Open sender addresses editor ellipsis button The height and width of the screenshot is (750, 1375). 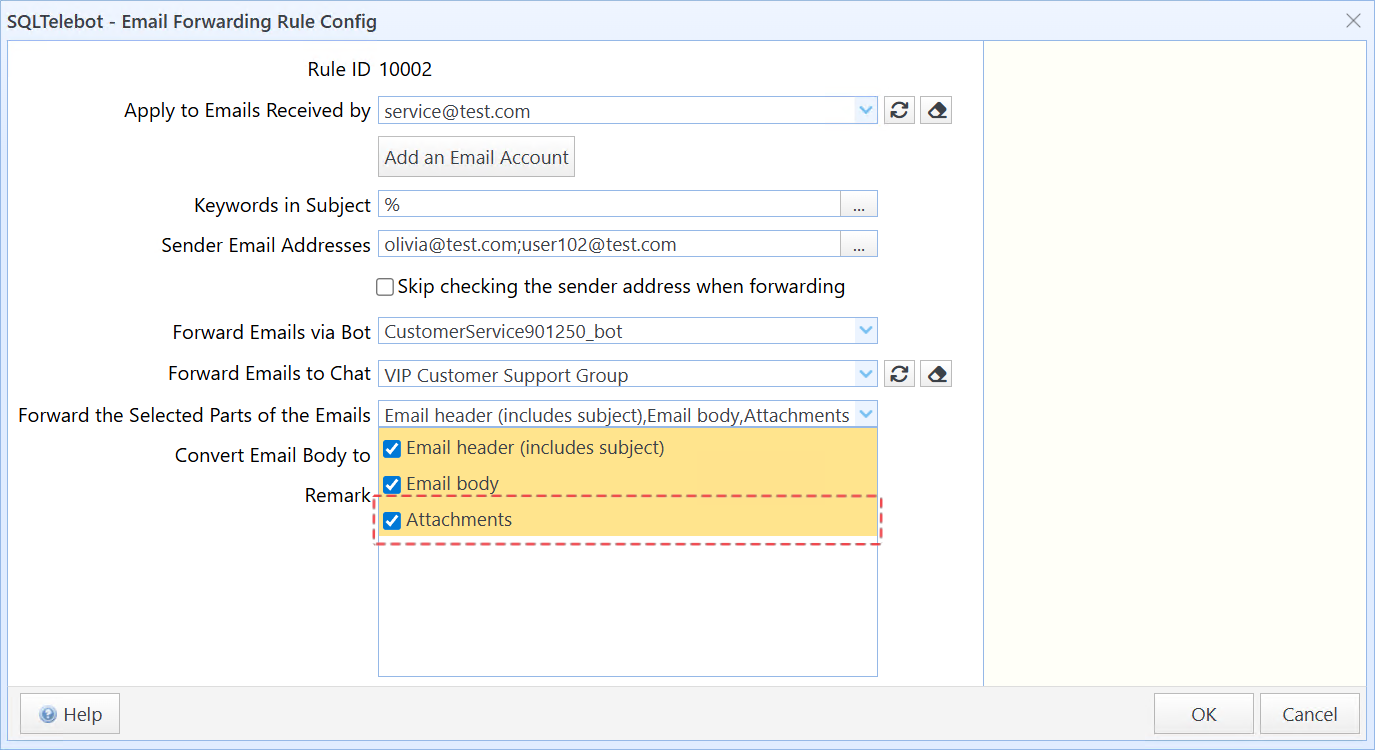tap(859, 245)
